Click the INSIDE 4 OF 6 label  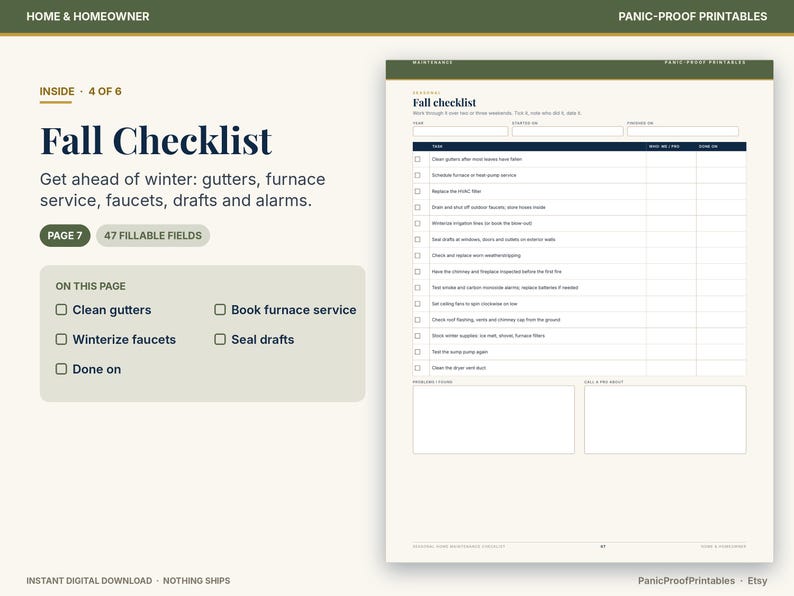(81, 92)
